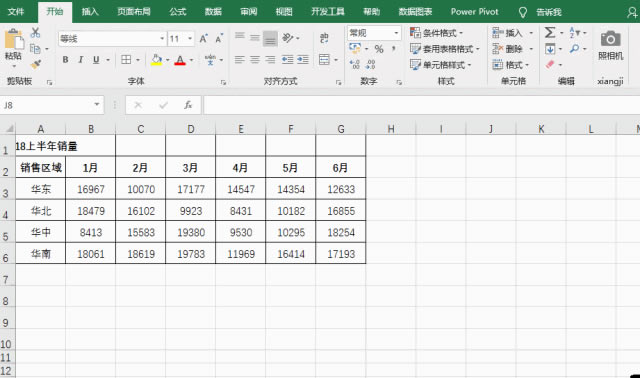Click the Clear eraser icon
Screen dimensions: 640x378
tap(550, 64)
